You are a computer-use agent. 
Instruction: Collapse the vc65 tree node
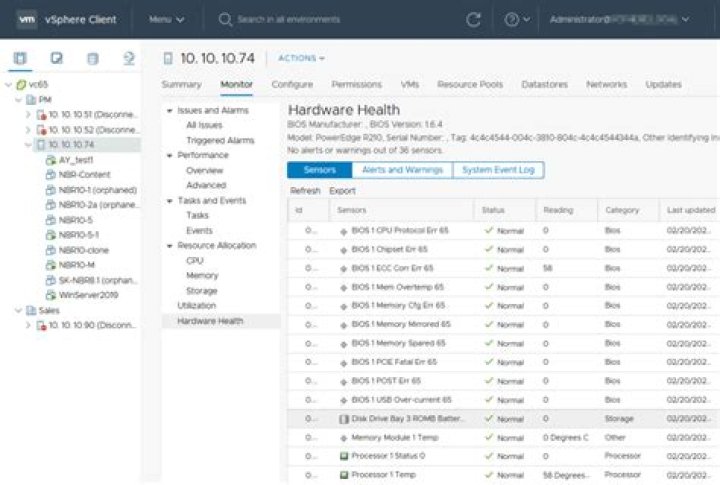[x=8, y=85]
